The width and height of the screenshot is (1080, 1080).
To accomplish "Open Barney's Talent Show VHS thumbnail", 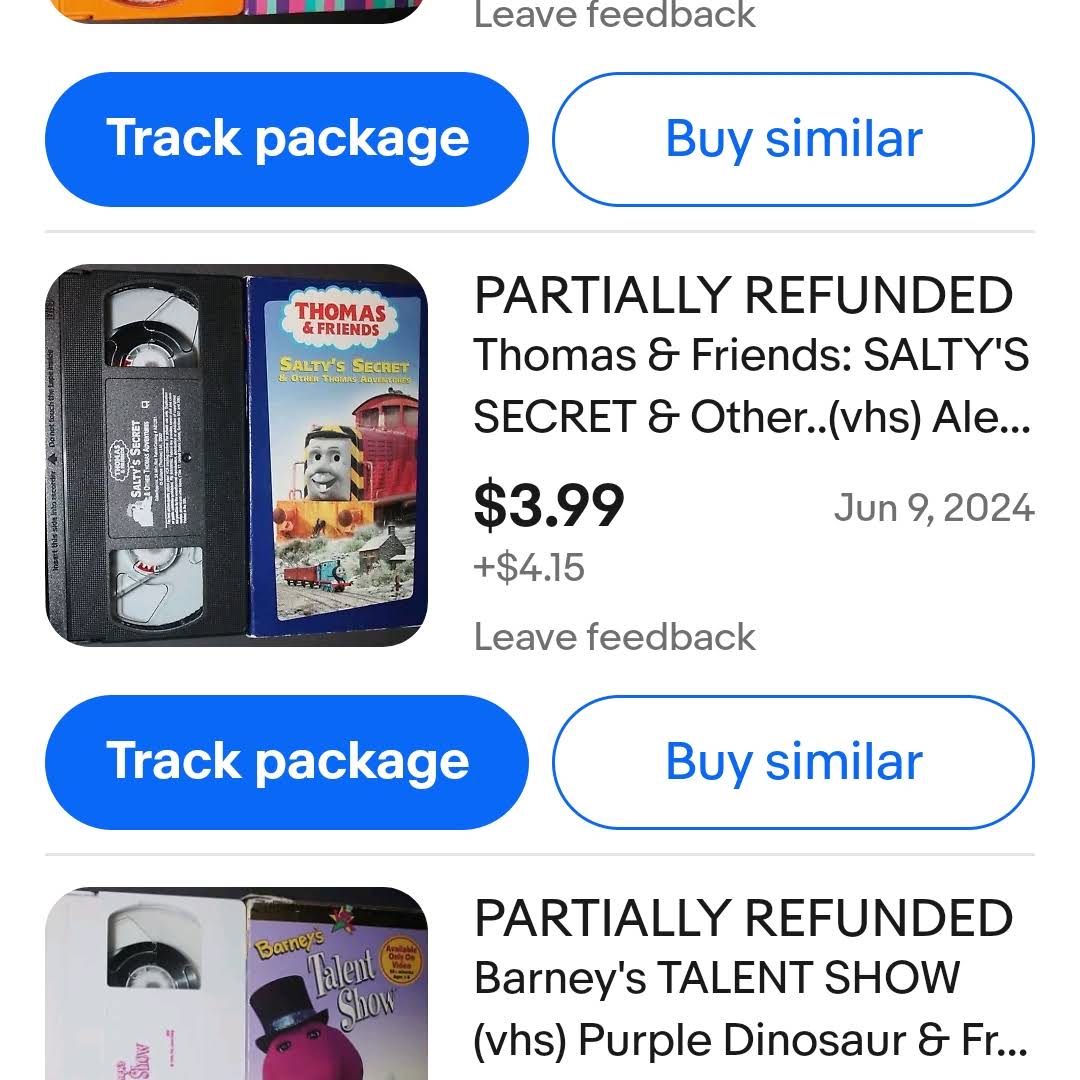I will (236, 984).
